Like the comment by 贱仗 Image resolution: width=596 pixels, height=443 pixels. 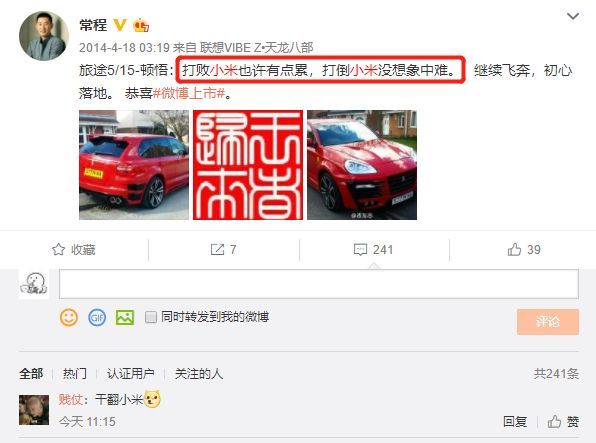[x=563, y=421]
